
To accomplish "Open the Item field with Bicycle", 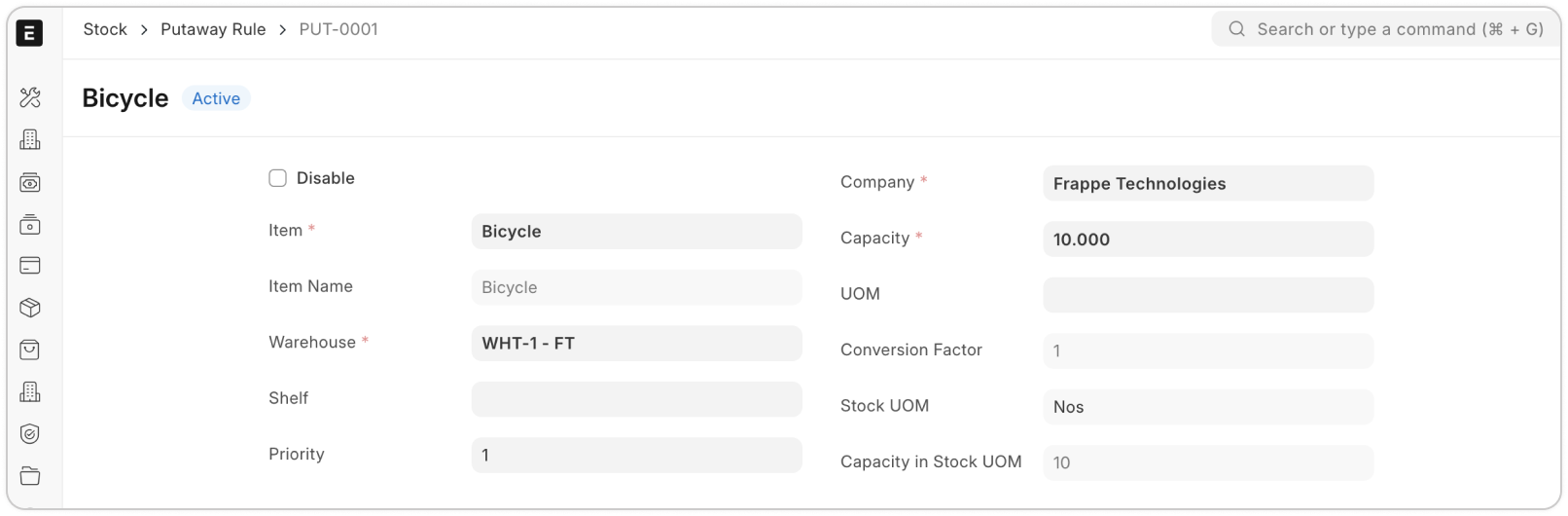I will click(x=636, y=232).
